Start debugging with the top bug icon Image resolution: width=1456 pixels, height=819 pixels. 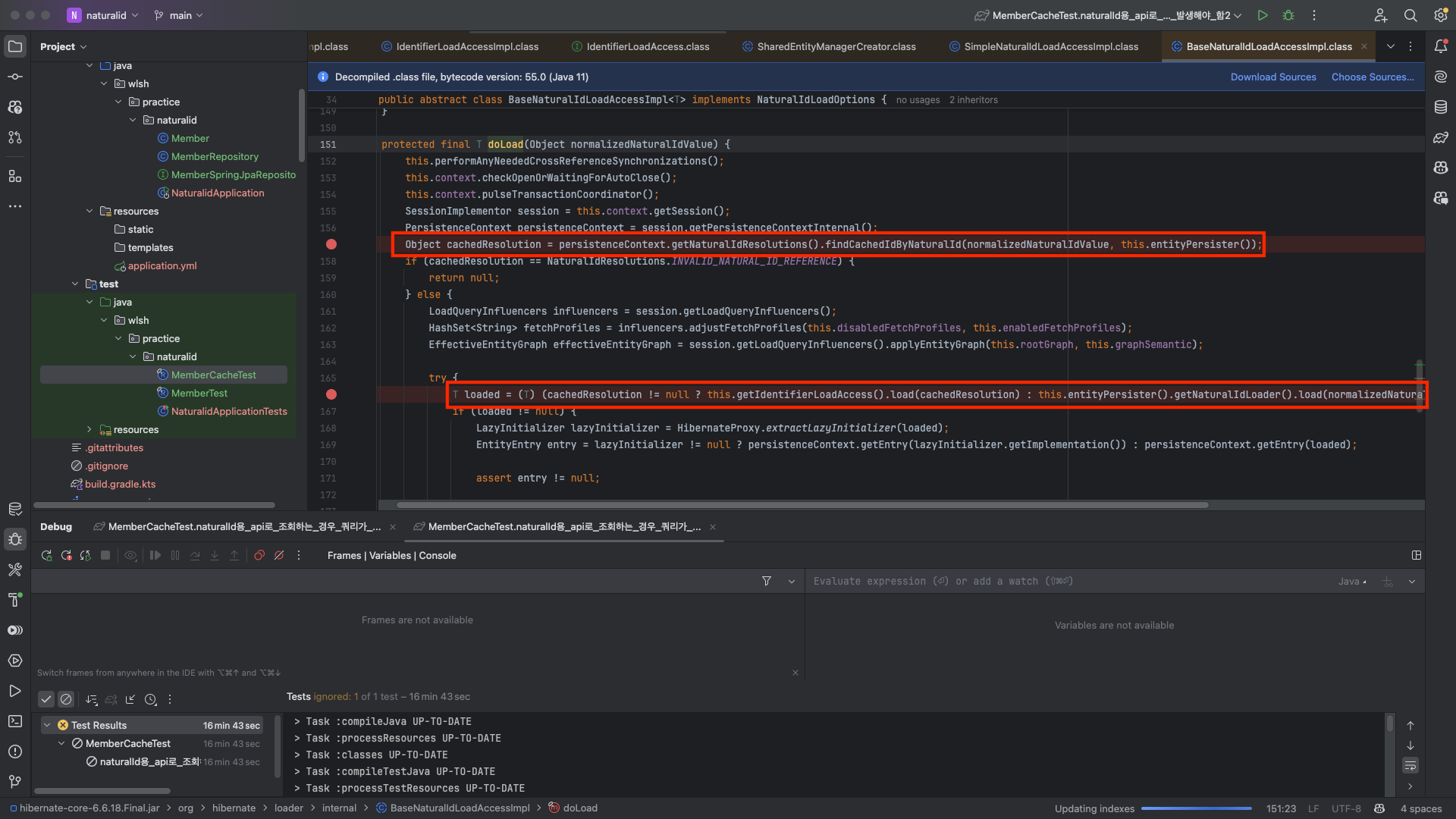[1288, 15]
